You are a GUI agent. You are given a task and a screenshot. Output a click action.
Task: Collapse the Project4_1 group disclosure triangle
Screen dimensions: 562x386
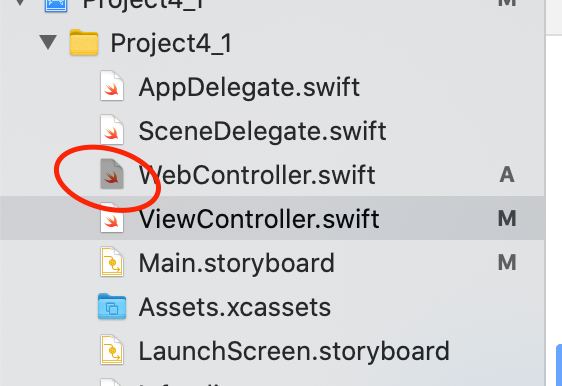coord(48,42)
